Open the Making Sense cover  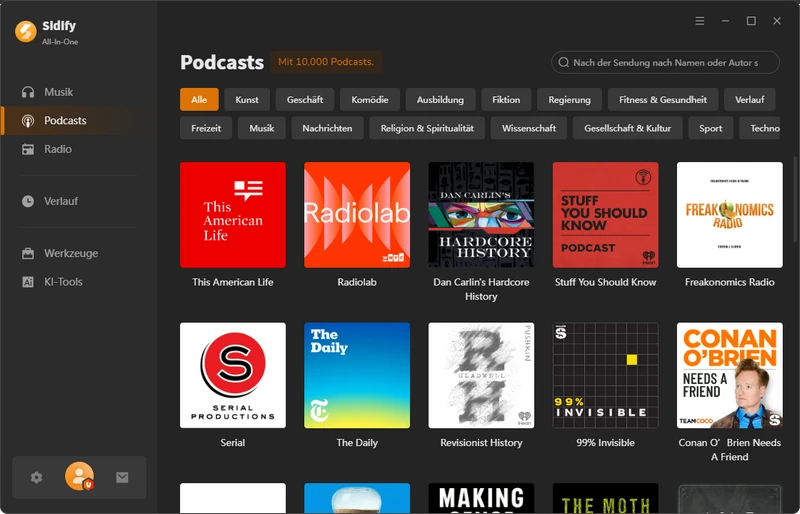(481, 498)
